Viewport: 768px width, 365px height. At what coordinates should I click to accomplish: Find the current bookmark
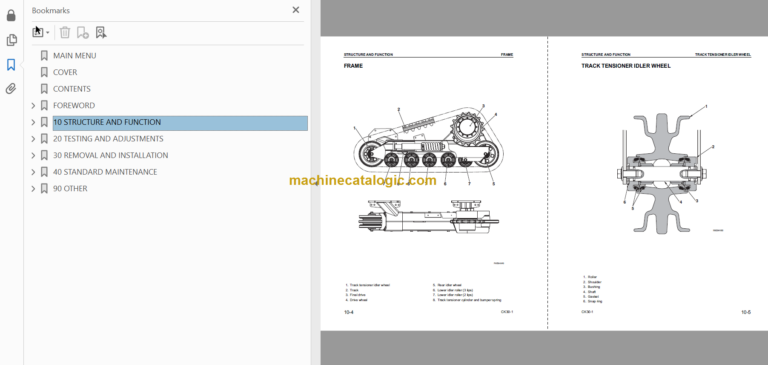click(x=101, y=32)
